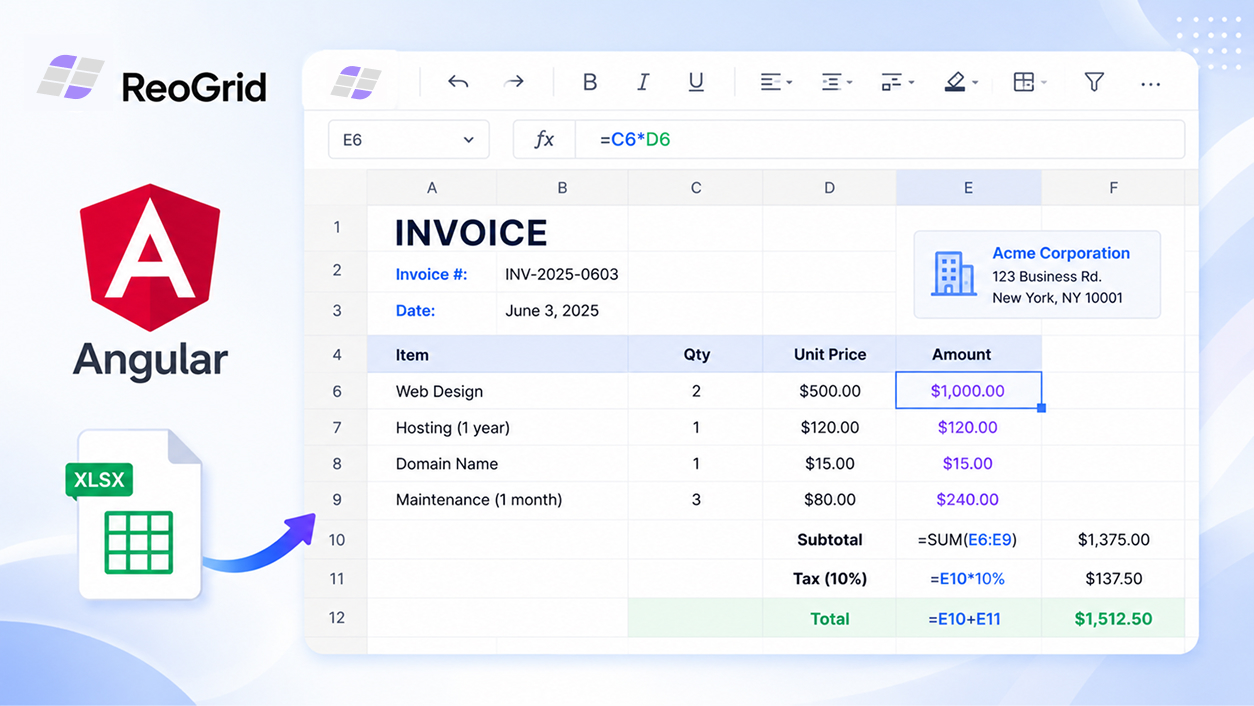Click the 'Subtotal' label cell

point(830,539)
